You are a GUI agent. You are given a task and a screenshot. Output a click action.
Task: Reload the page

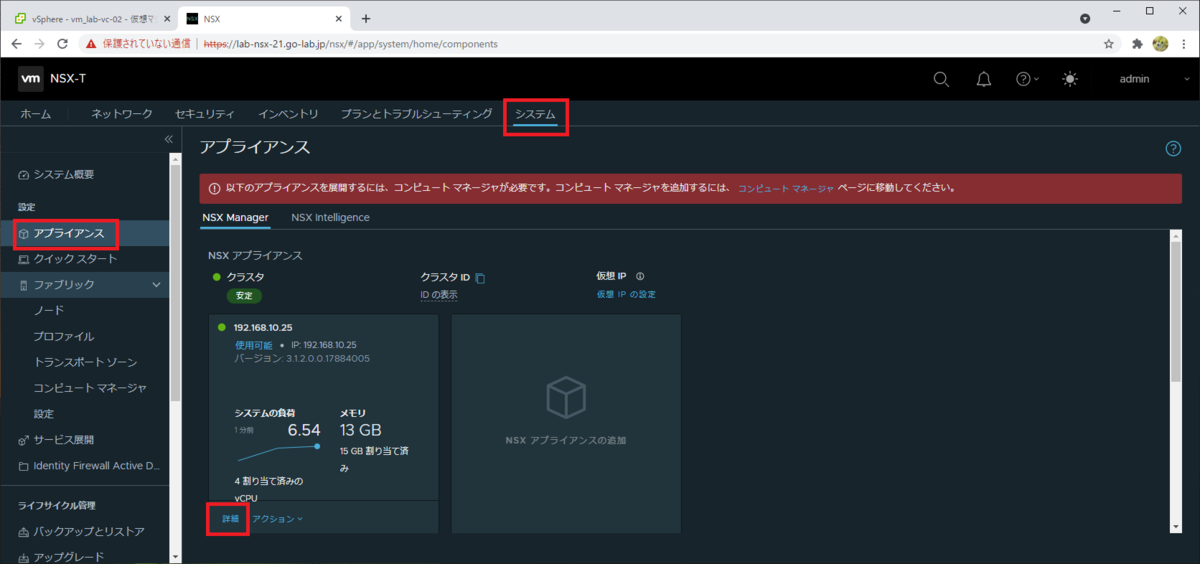(x=63, y=44)
